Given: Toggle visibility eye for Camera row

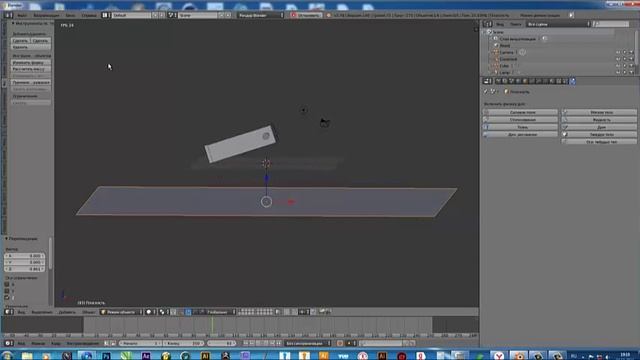Looking at the screenshot, I should 618,52.
